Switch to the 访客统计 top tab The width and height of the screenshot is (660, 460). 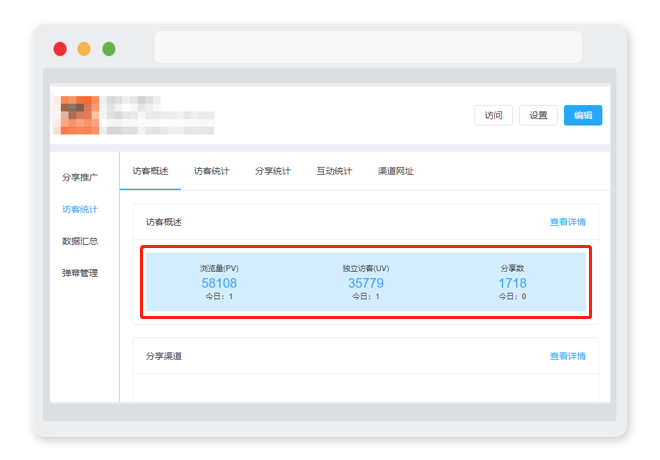(211, 171)
